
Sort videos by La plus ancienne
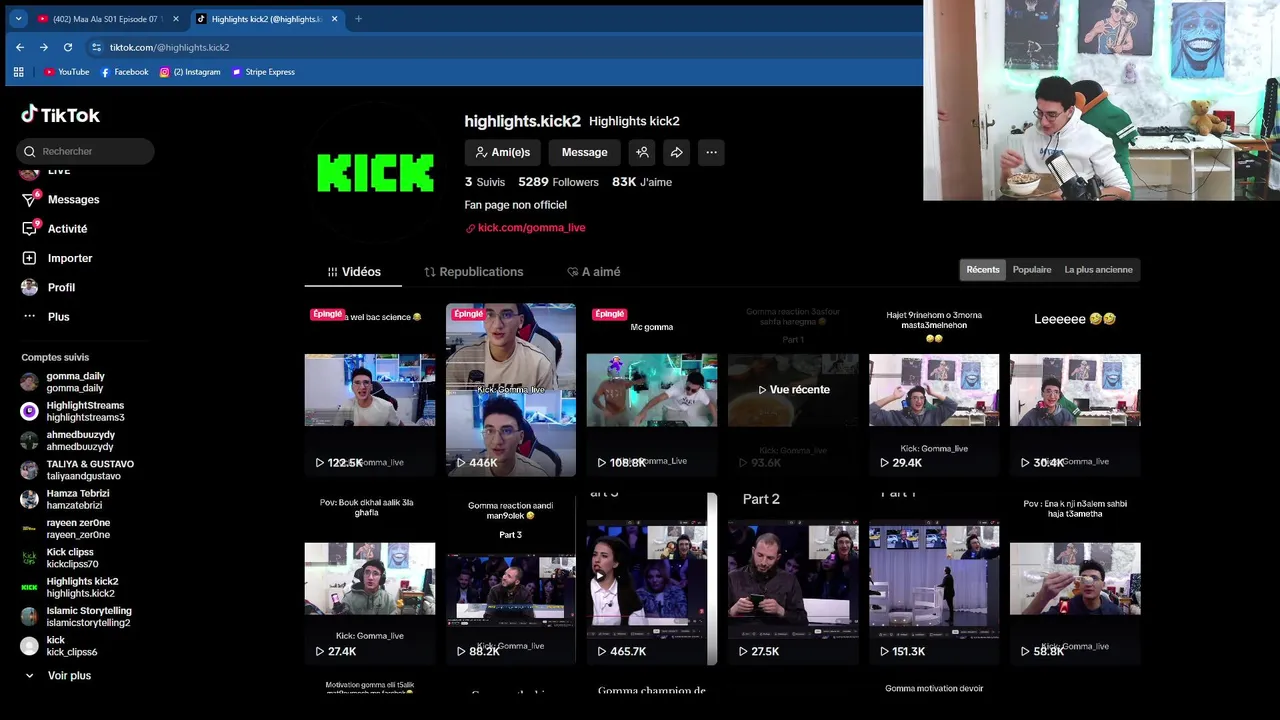[1098, 270]
